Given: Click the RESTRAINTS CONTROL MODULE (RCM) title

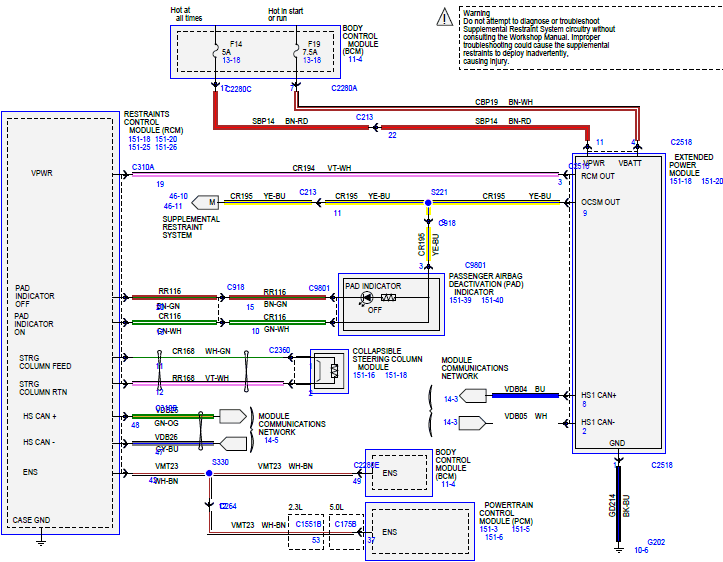Looking at the screenshot, I should pos(153,122).
